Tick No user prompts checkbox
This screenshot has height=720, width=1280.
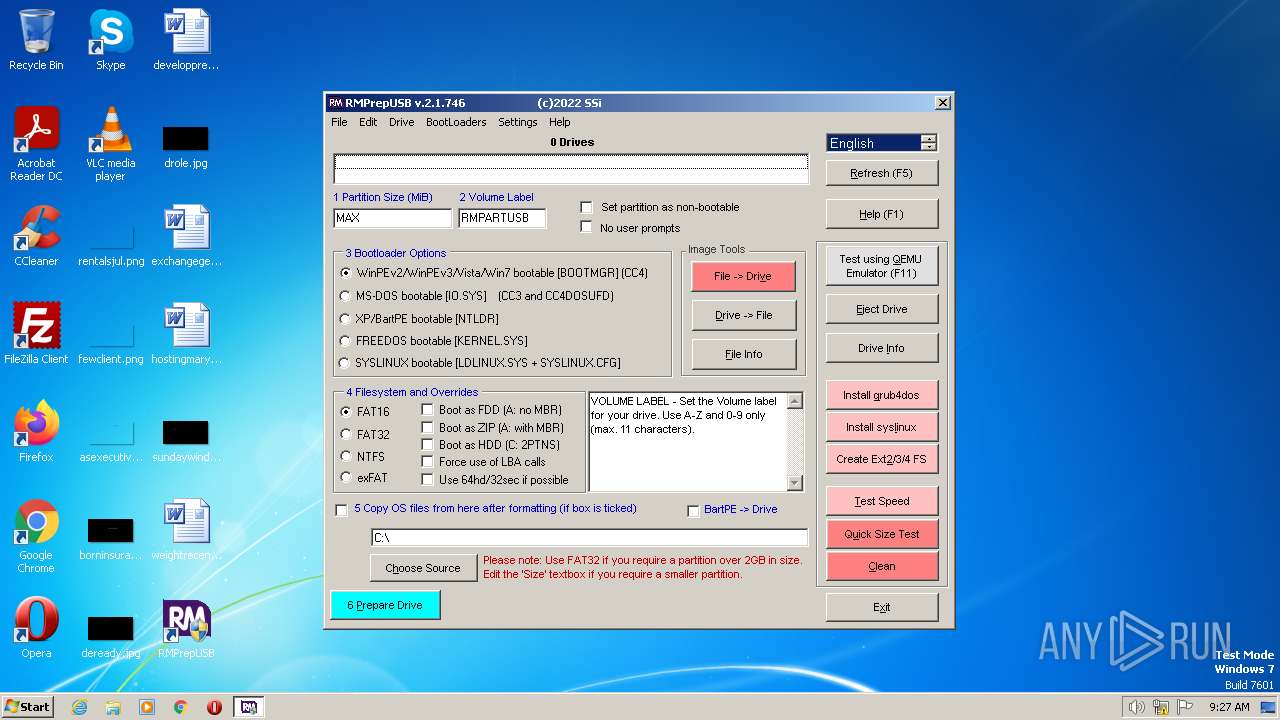tap(587, 228)
